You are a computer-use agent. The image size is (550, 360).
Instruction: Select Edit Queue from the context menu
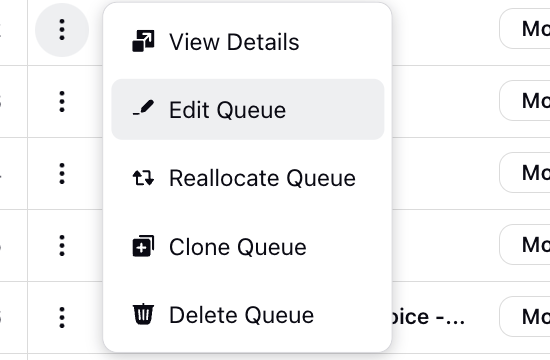pyautogui.click(x=248, y=109)
